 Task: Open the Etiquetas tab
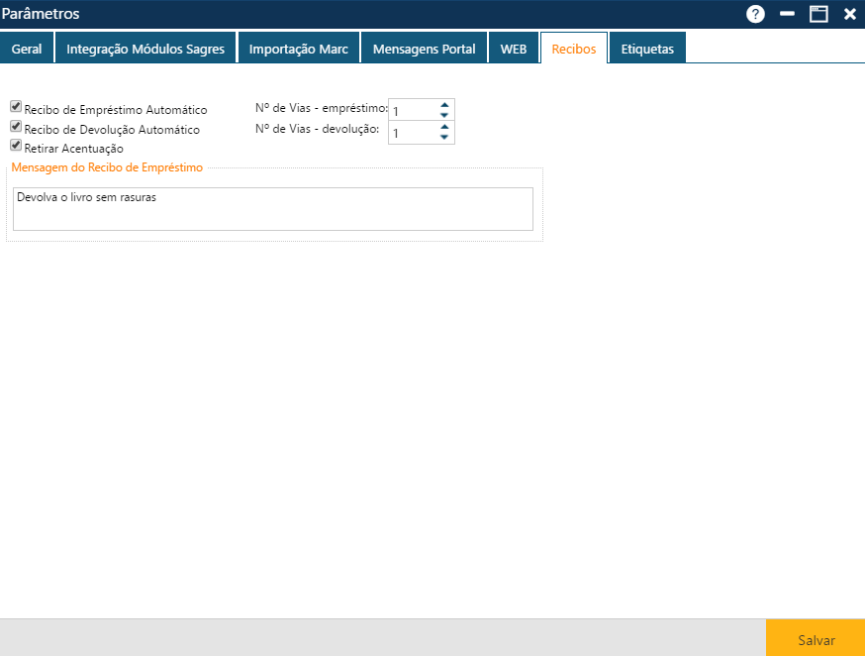(x=647, y=46)
